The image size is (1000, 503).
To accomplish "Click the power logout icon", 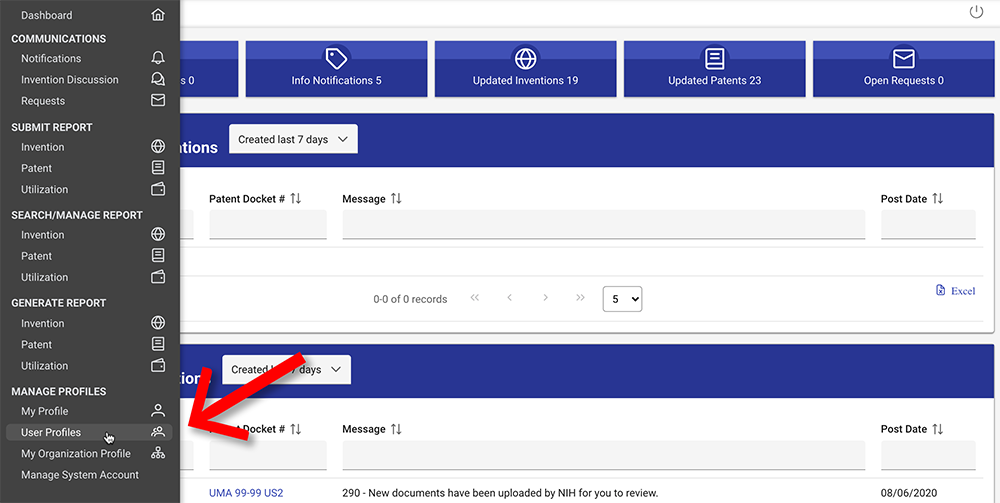I will point(977,12).
